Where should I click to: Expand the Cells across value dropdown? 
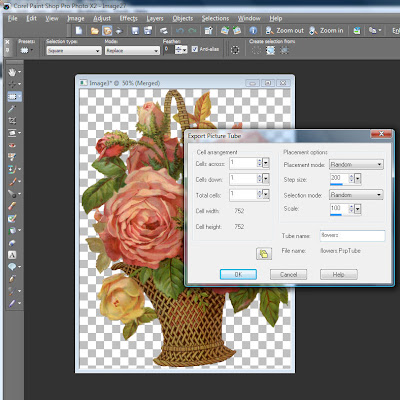tap(266, 163)
